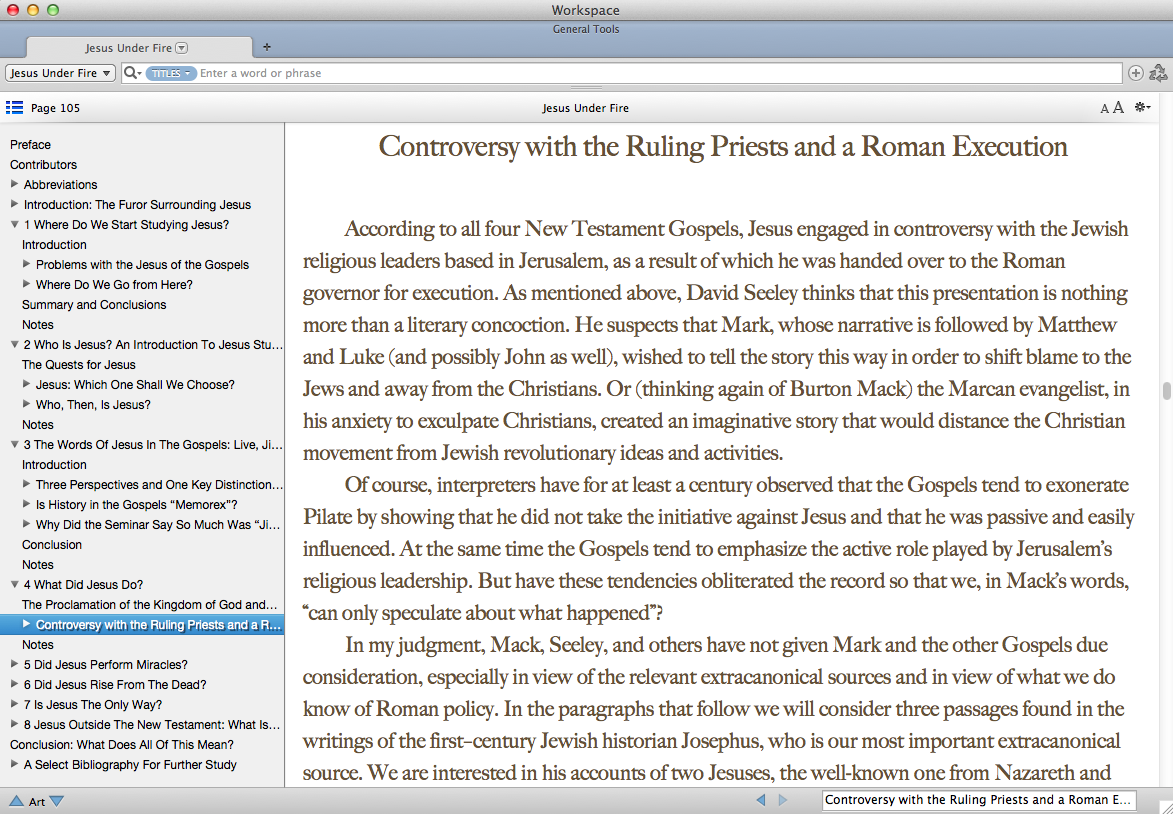Open Contributors in the contents list

pos(43,165)
